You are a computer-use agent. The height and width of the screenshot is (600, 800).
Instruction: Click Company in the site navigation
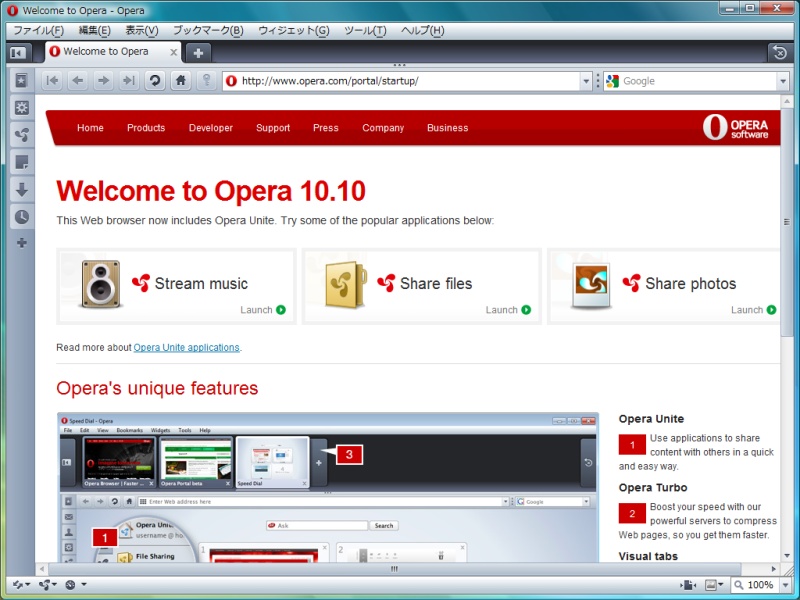(x=383, y=128)
